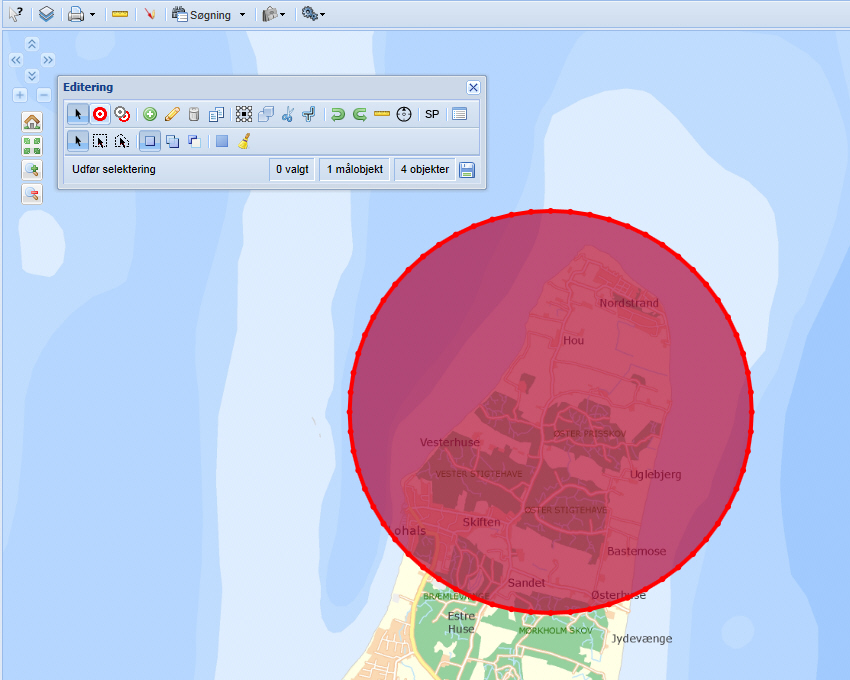Viewport: 850px width, 680px height.
Task: Click the checkered vertex handles icon
Action: pos(244,114)
